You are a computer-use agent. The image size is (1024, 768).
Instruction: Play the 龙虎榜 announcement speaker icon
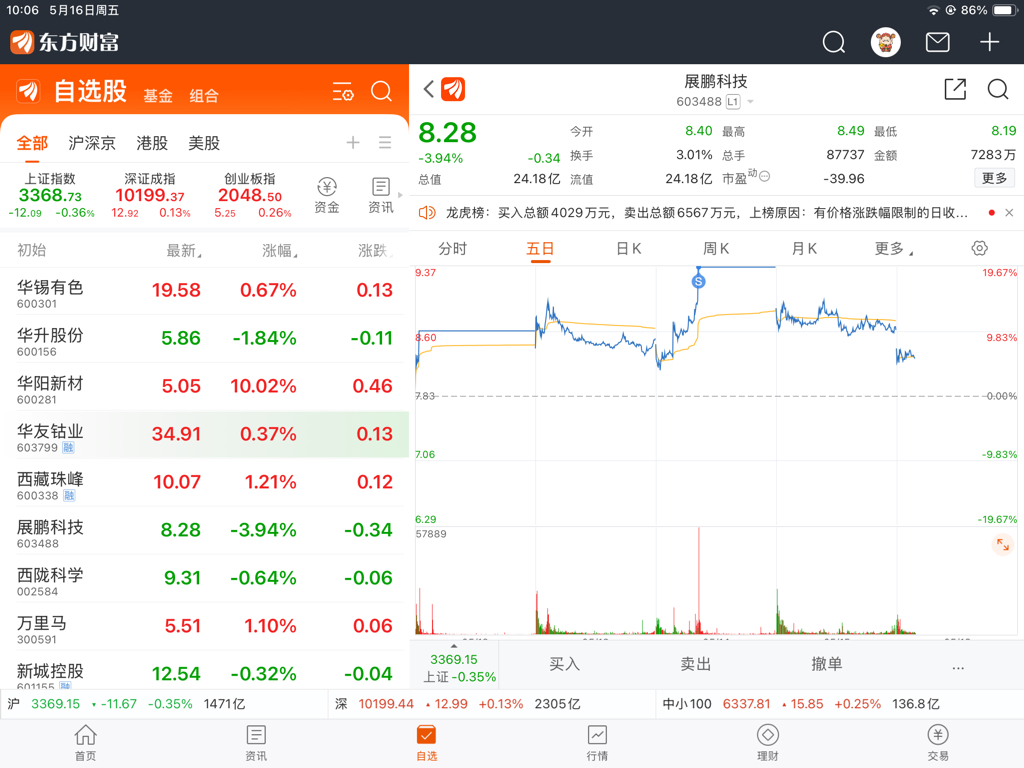pyautogui.click(x=427, y=213)
